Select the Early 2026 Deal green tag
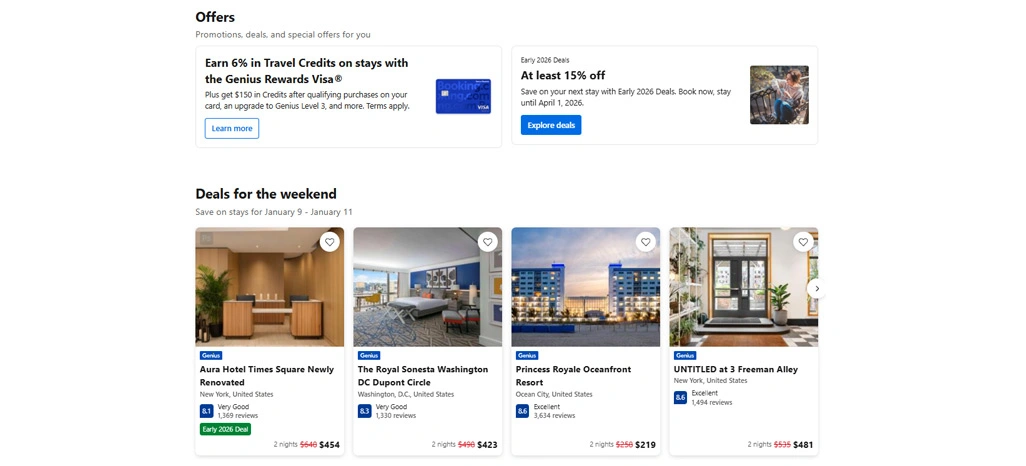The height and width of the screenshot is (466, 1026). coord(225,429)
